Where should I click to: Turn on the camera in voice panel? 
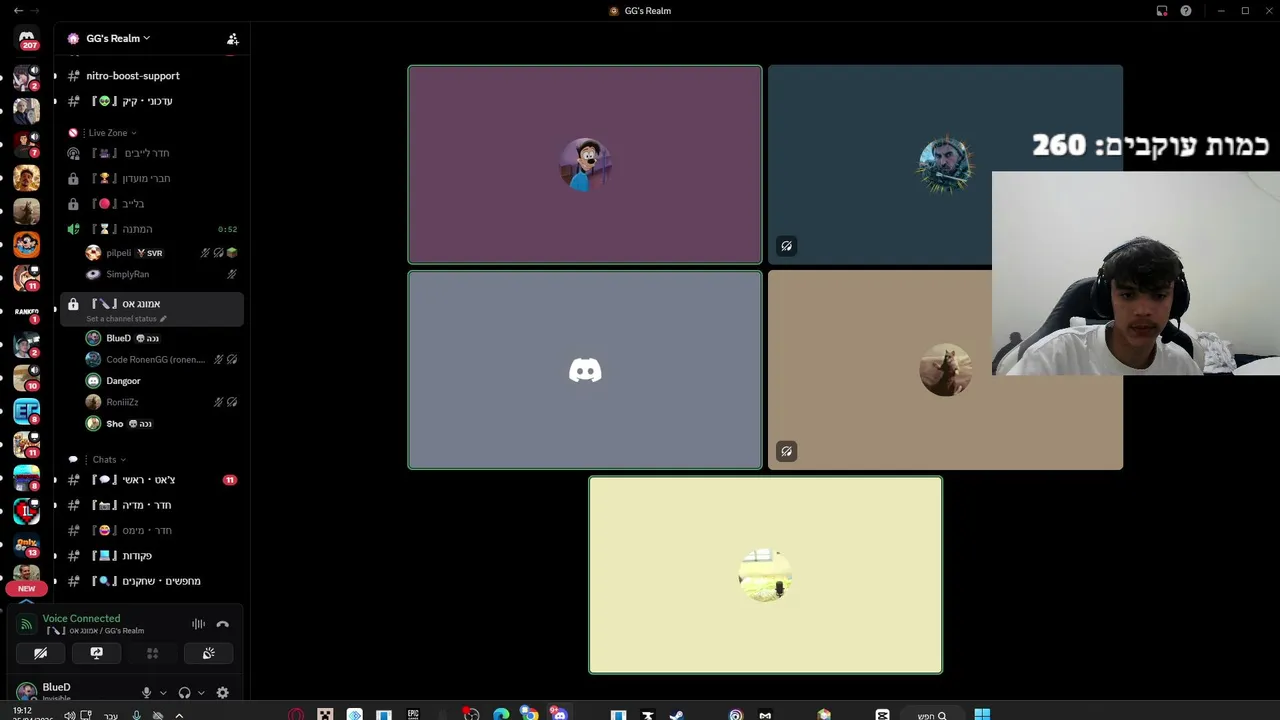point(41,653)
